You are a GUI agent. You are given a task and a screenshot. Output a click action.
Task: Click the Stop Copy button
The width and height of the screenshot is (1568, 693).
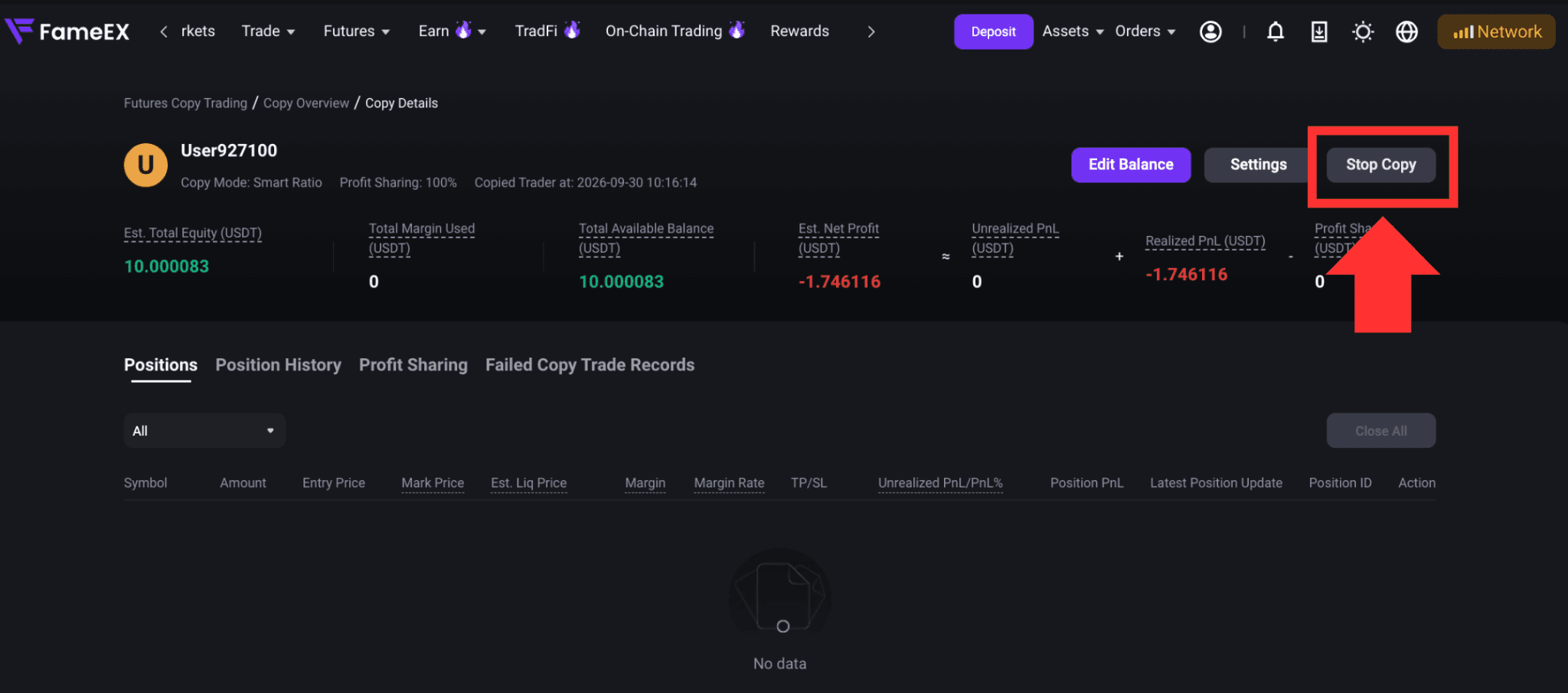click(1381, 165)
